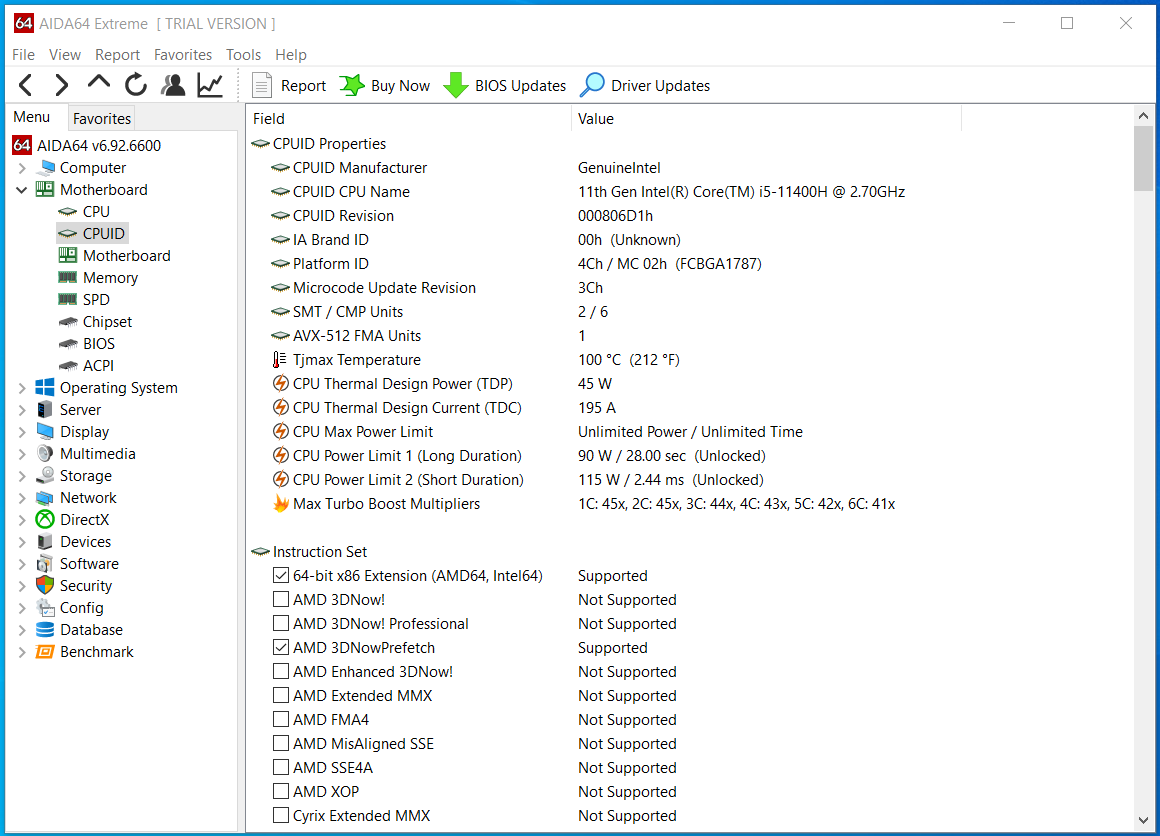Image resolution: width=1160 pixels, height=836 pixels.
Task: Open Driver Updates magnifier
Action: 593,86
